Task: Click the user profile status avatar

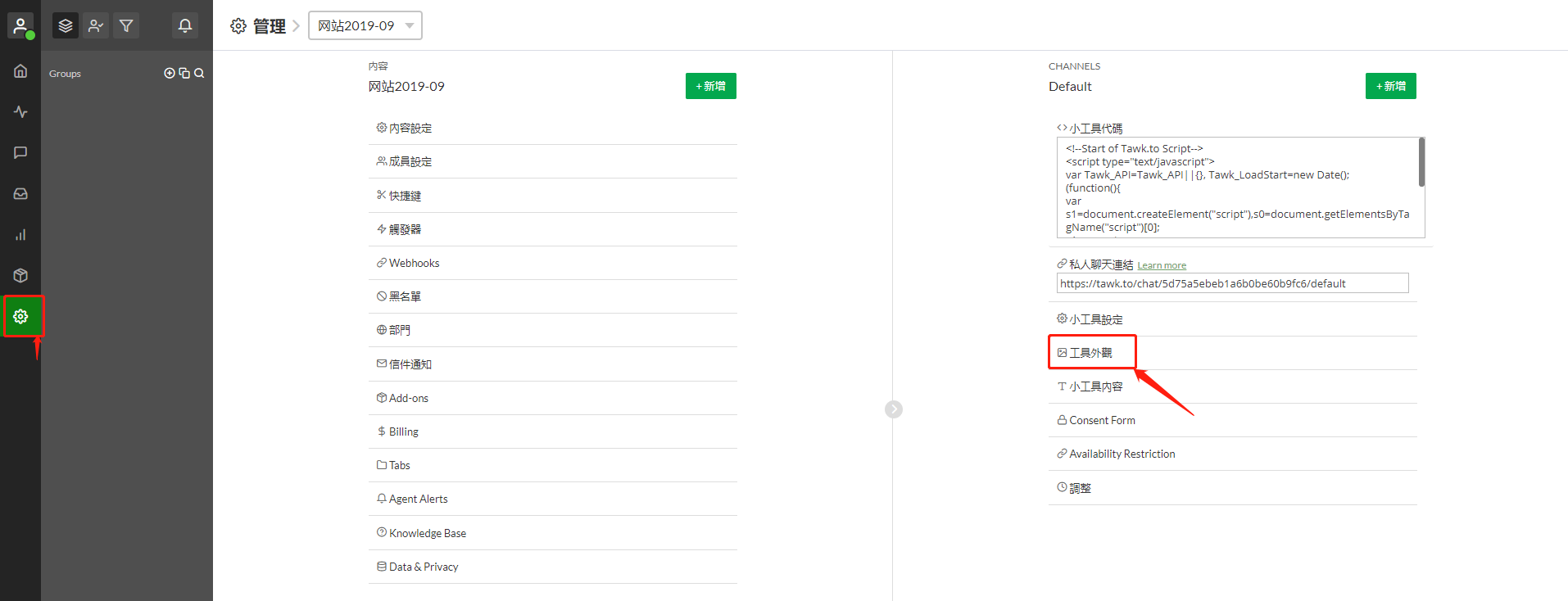Action: 20,25
